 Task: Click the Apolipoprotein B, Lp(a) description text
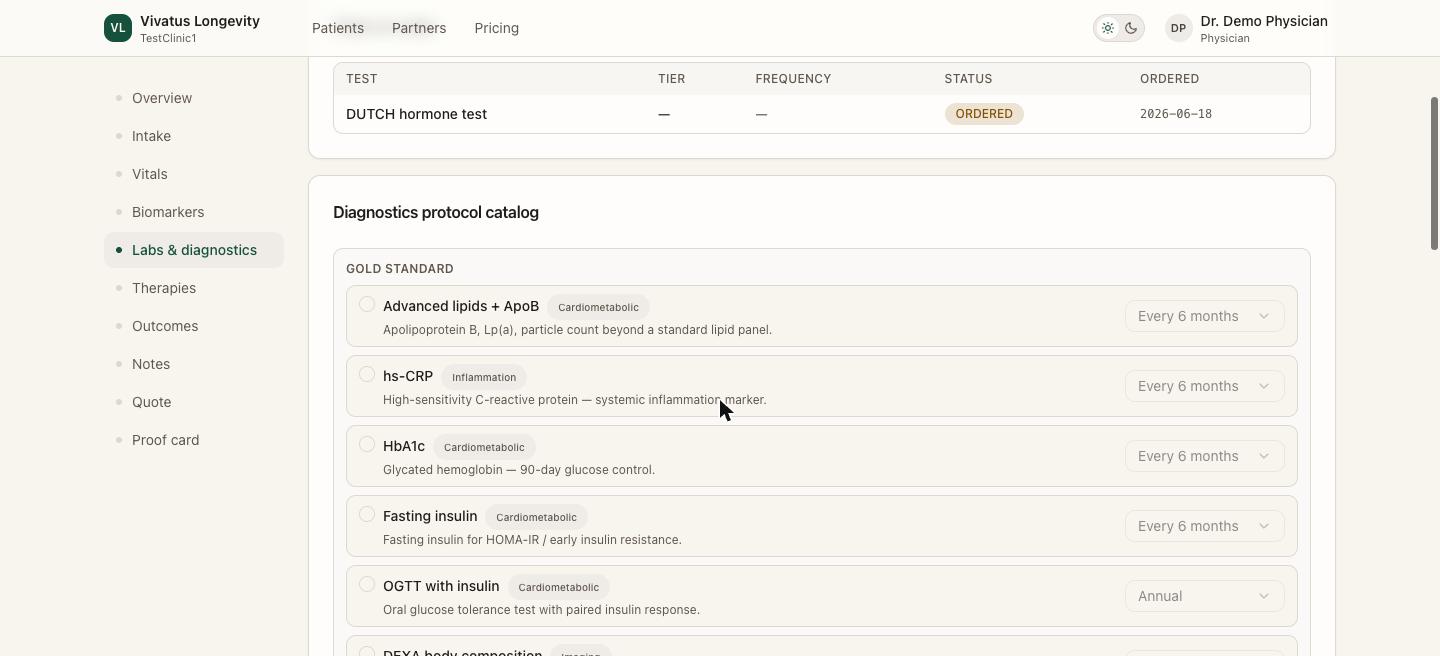coord(577,330)
